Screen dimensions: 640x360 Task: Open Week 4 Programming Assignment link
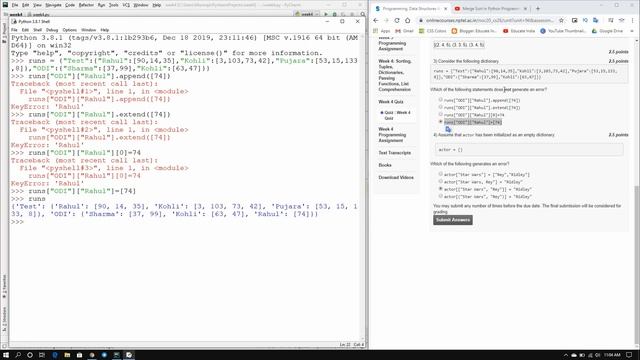(392, 135)
